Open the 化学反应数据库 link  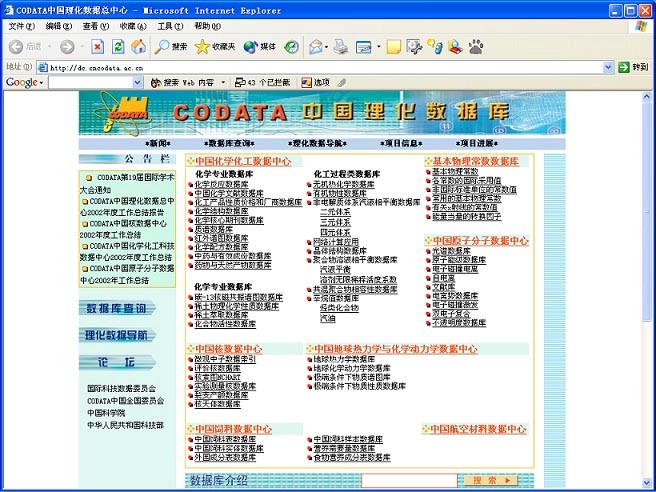221,184
